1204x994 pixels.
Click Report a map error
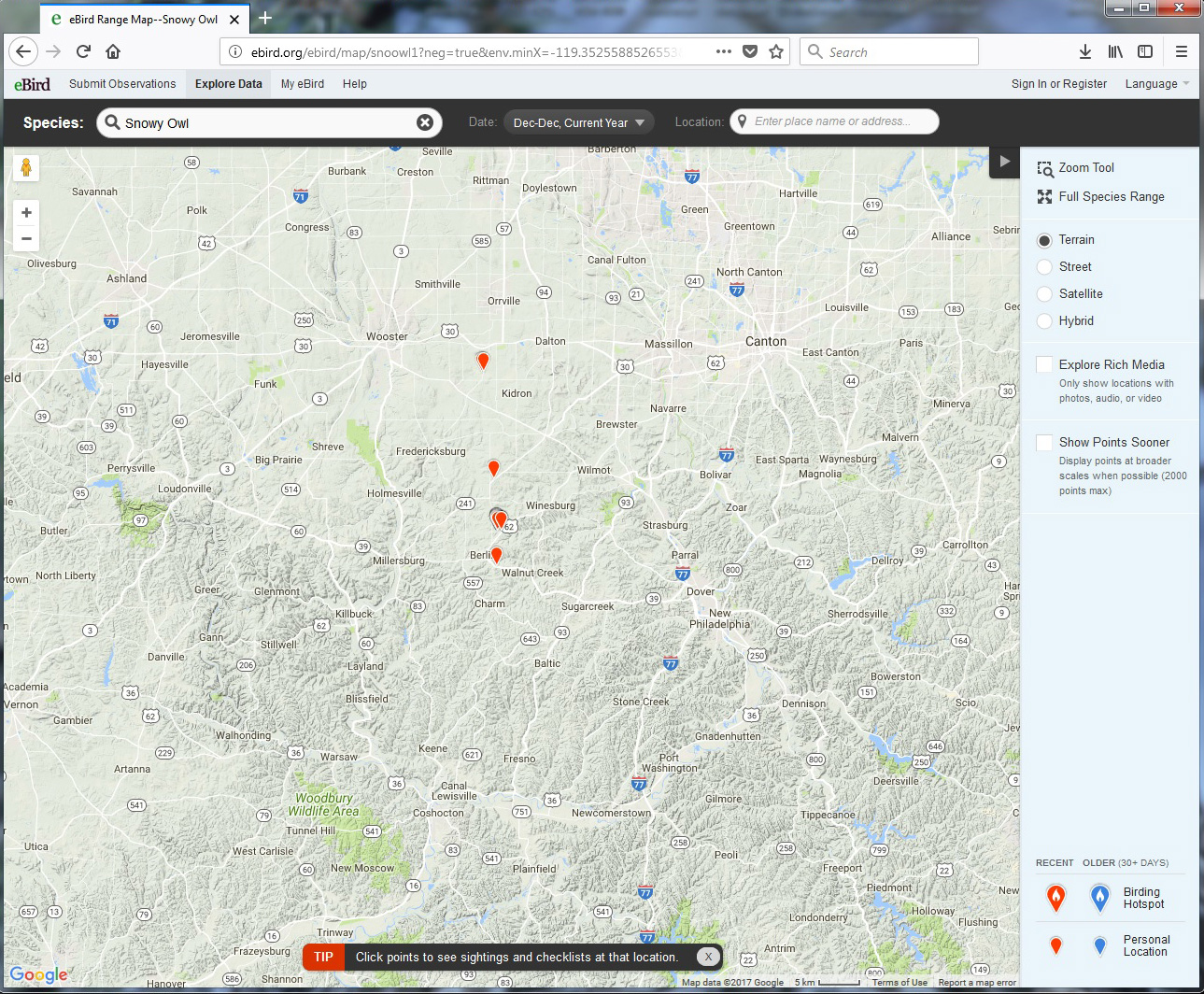coord(977,982)
